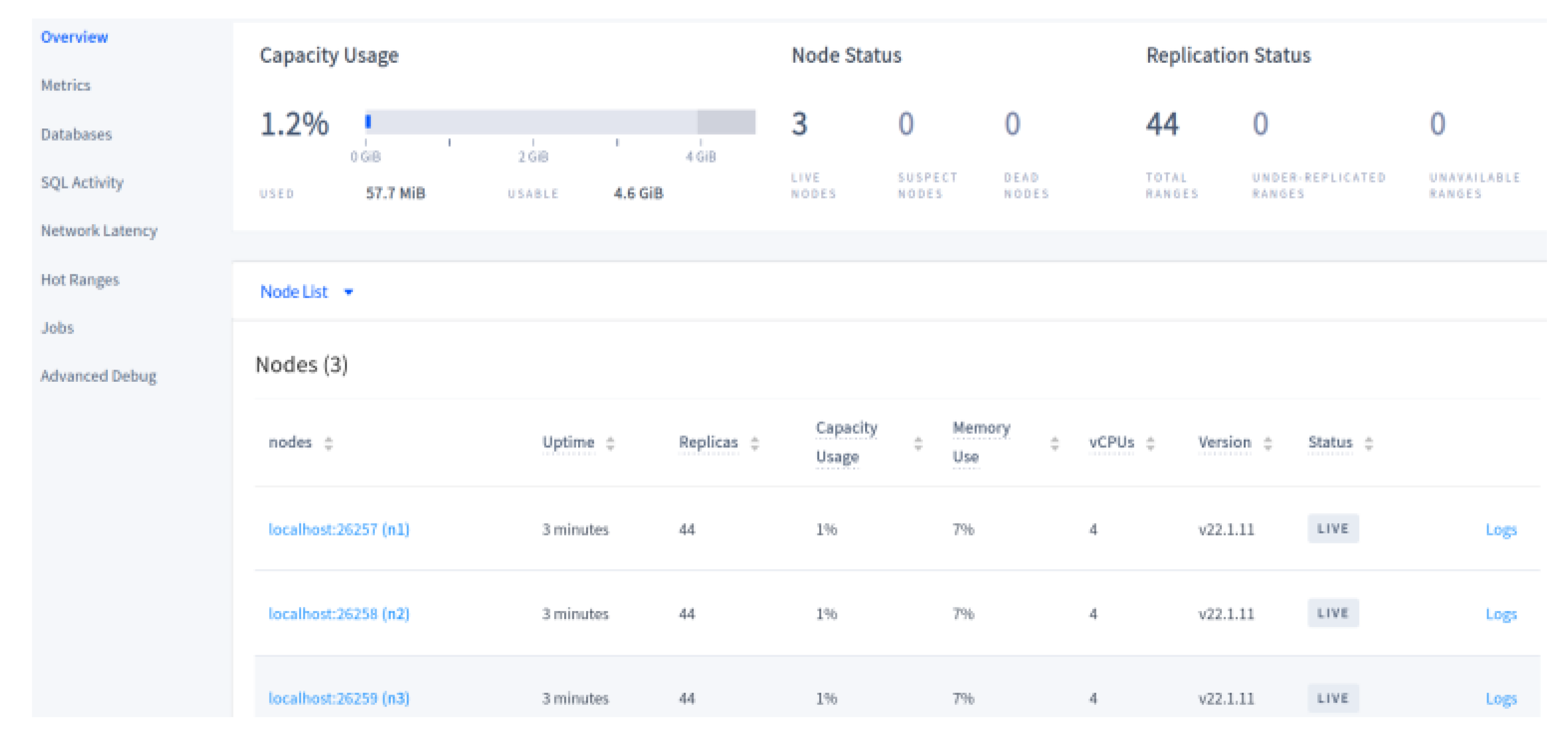Sort table by nodes column icon

click(x=328, y=443)
